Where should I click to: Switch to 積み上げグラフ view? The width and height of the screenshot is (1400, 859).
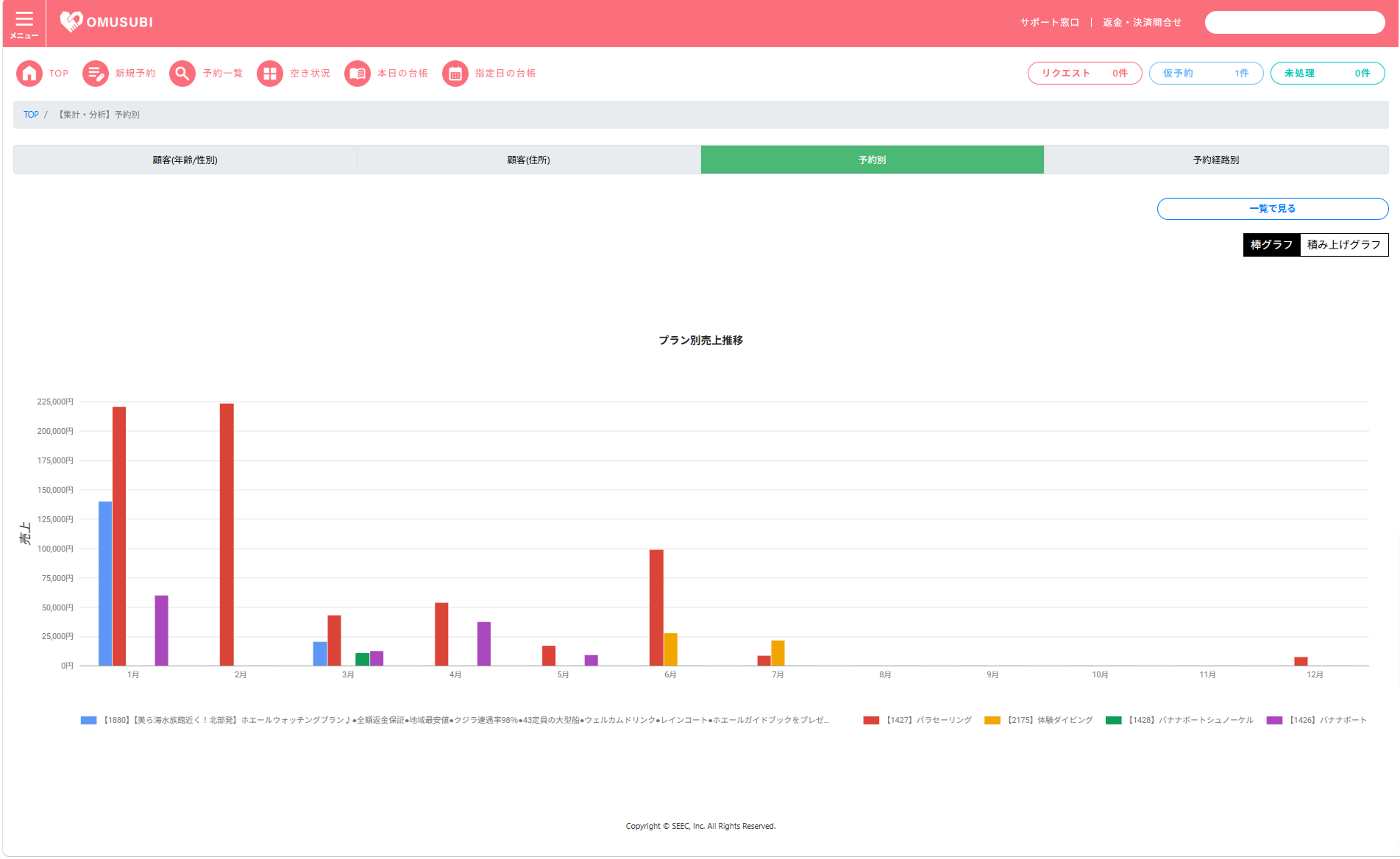click(1344, 245)
